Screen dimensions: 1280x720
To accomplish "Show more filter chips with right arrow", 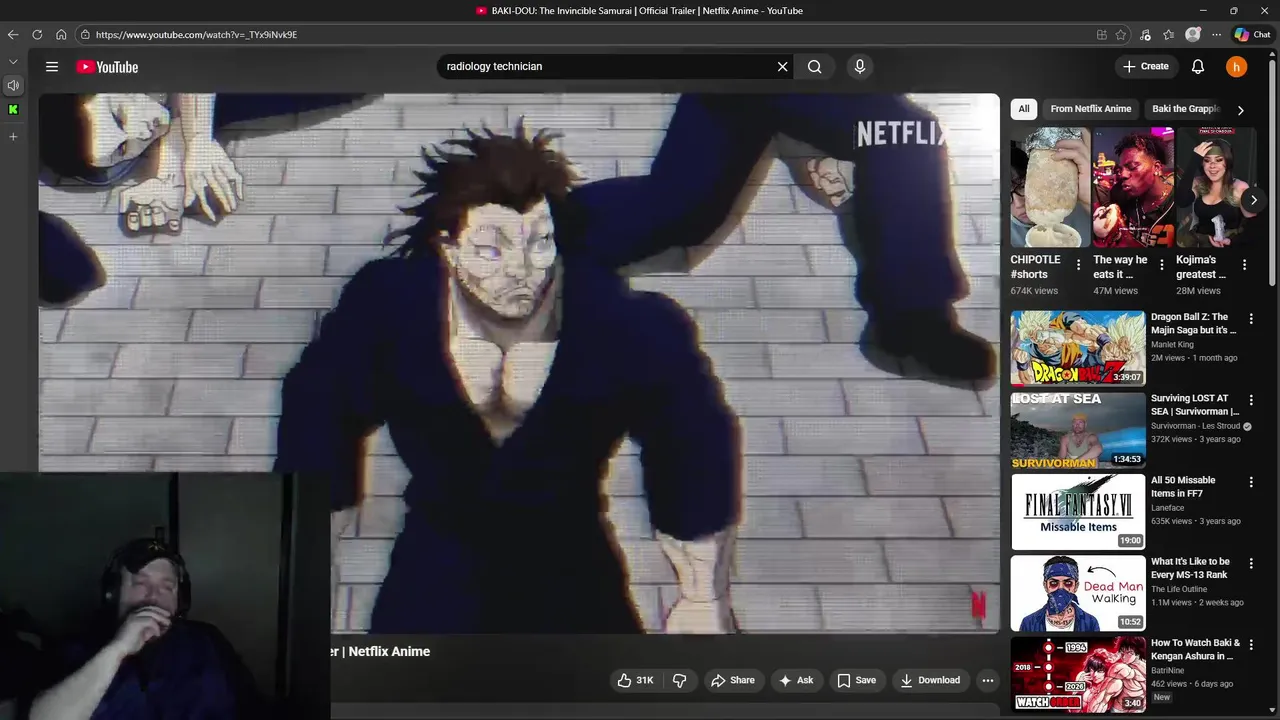I will tap(1240, 110).
